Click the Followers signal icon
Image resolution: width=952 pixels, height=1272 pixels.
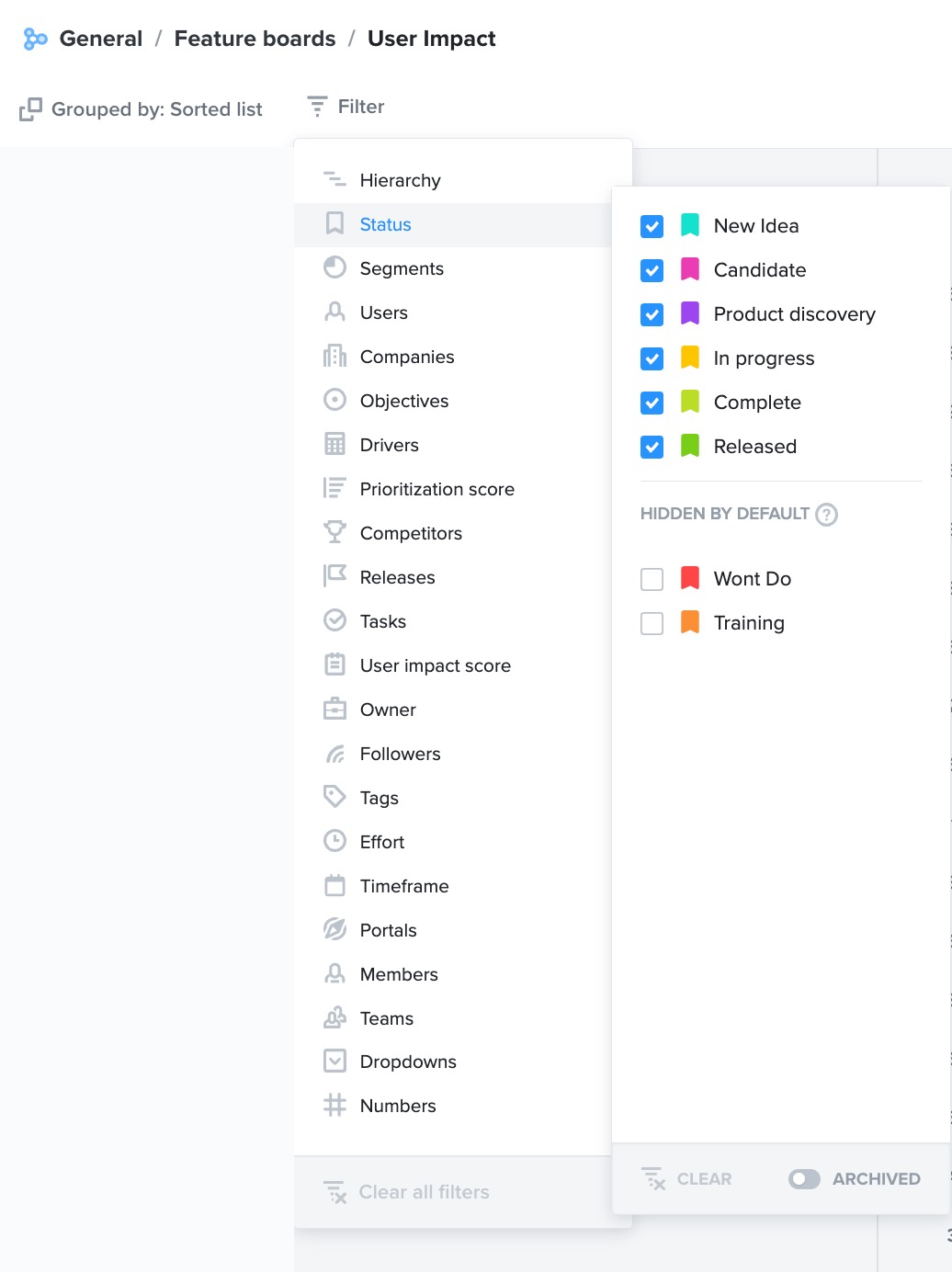tap(334, 754)
